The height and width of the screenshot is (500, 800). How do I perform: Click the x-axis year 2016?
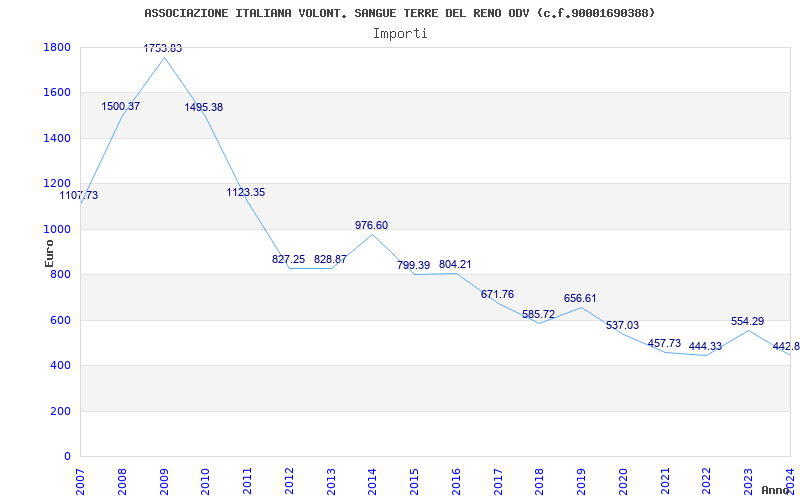(456, 482)
